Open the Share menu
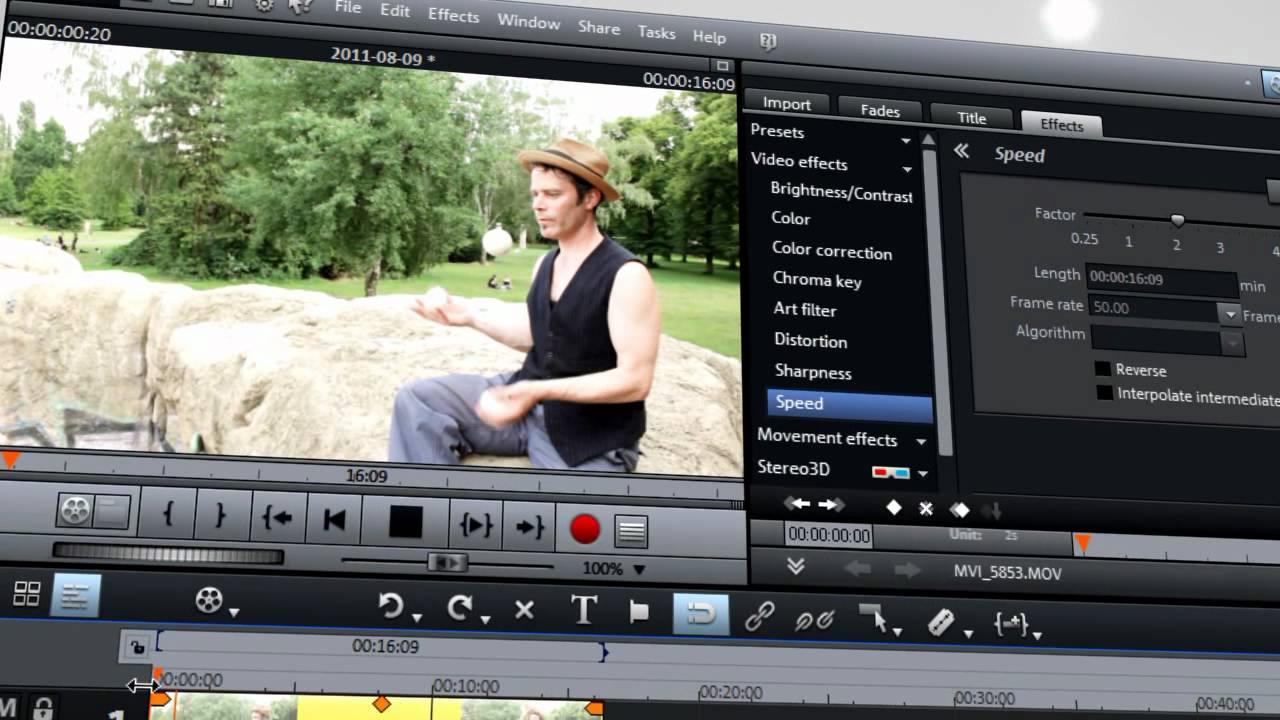 599,27
